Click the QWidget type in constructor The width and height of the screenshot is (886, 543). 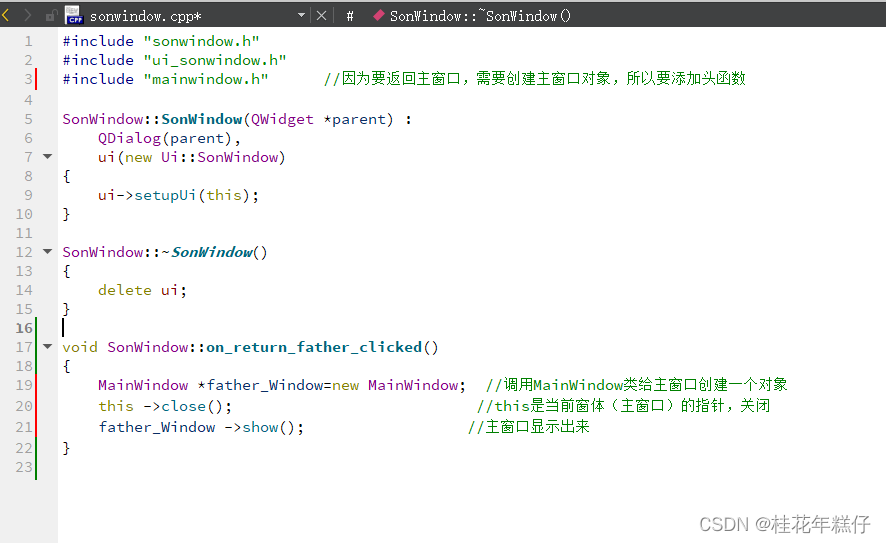[282, 119]
